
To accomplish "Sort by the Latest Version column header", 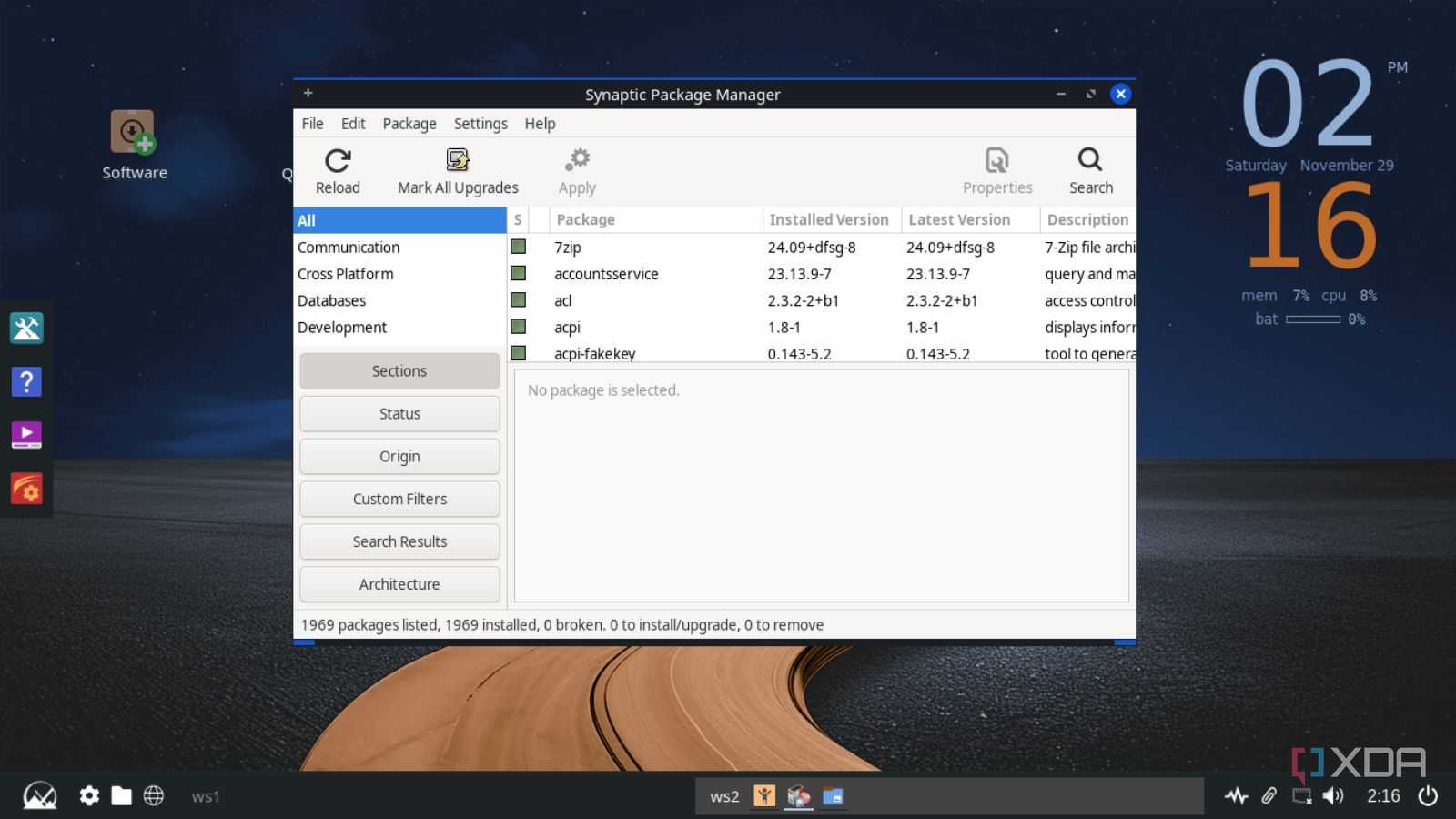I will coord(970,219).
